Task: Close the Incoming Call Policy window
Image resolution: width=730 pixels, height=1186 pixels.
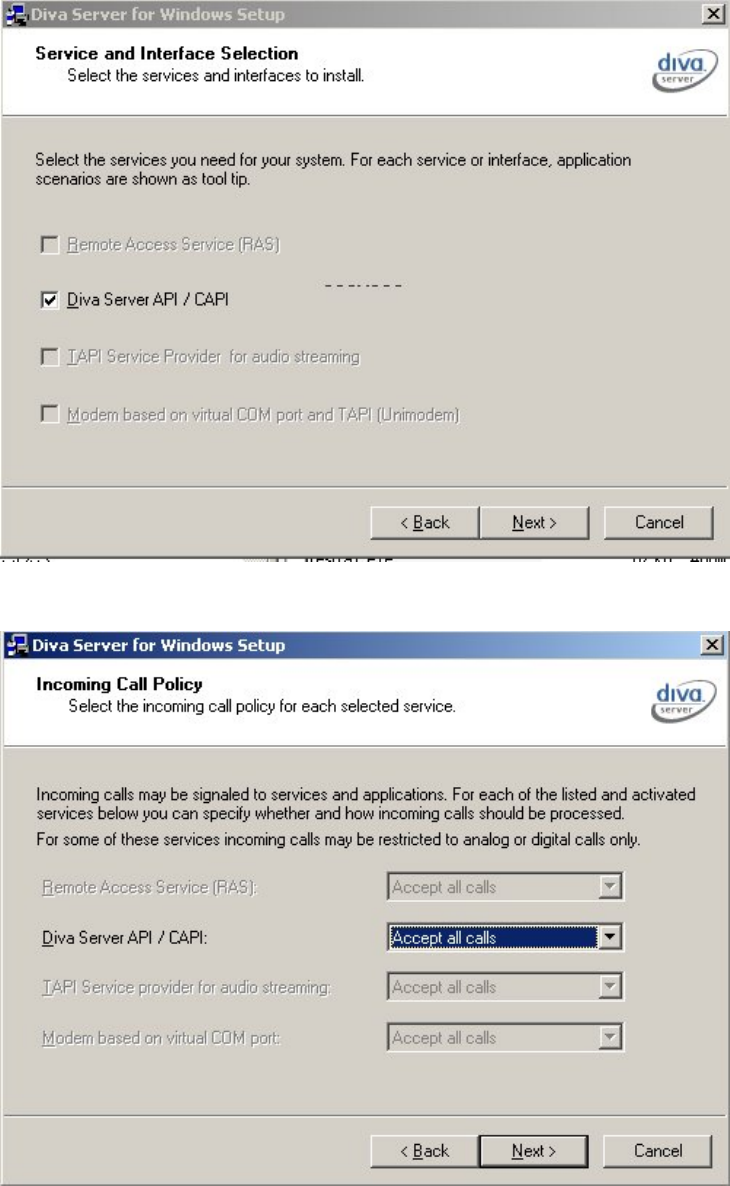Action: (712, 644)
